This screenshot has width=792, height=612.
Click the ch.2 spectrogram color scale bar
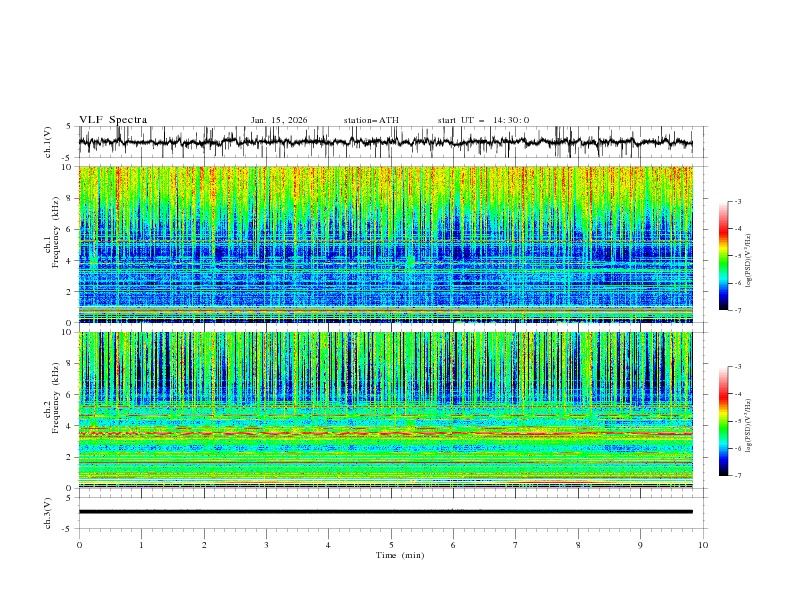pos(723,421)
